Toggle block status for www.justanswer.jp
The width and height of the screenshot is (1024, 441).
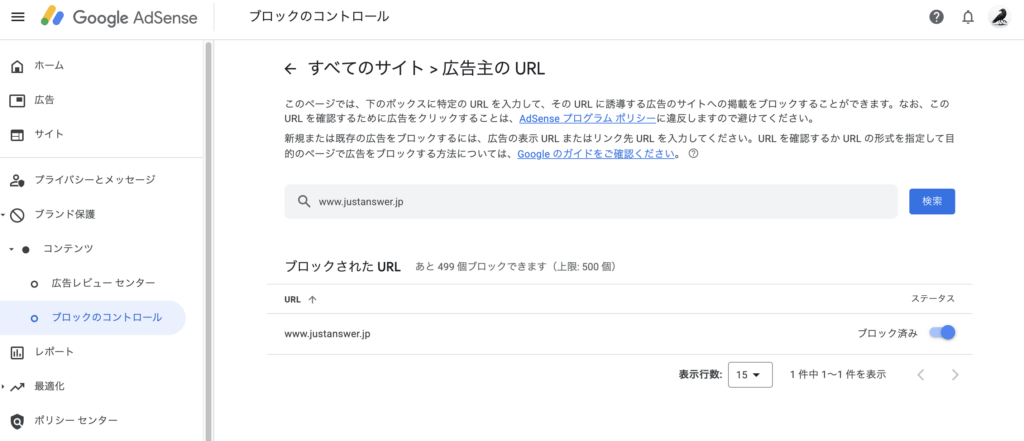[x=942, y=333]
